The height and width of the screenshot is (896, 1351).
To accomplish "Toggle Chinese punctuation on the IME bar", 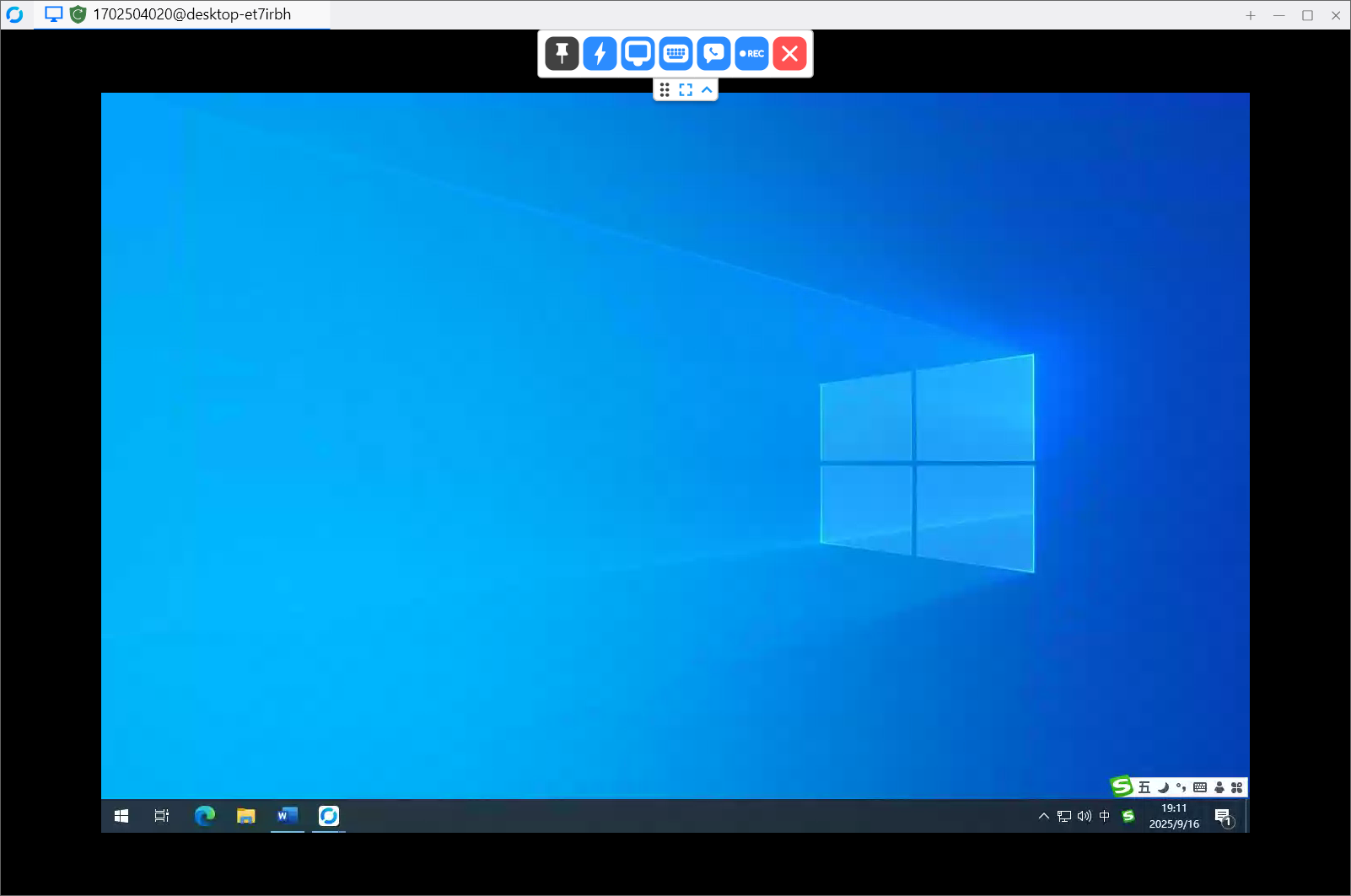I will 1181,787.
